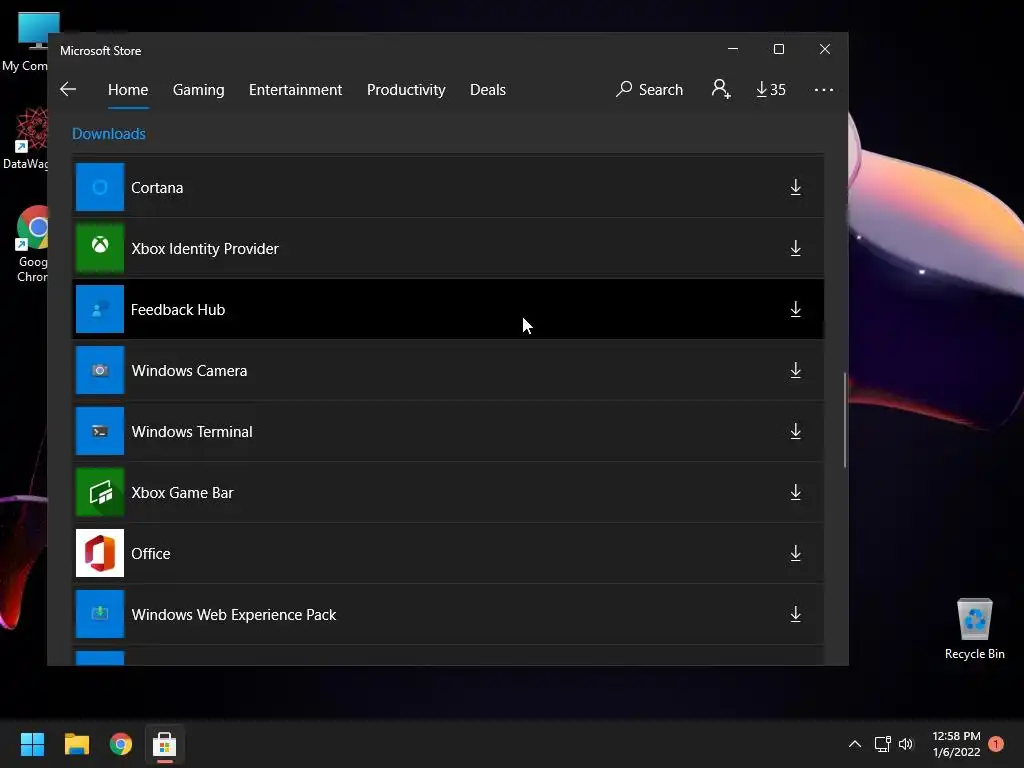Go back with the back arrow
1024x768 pixels.
point(68,89)
